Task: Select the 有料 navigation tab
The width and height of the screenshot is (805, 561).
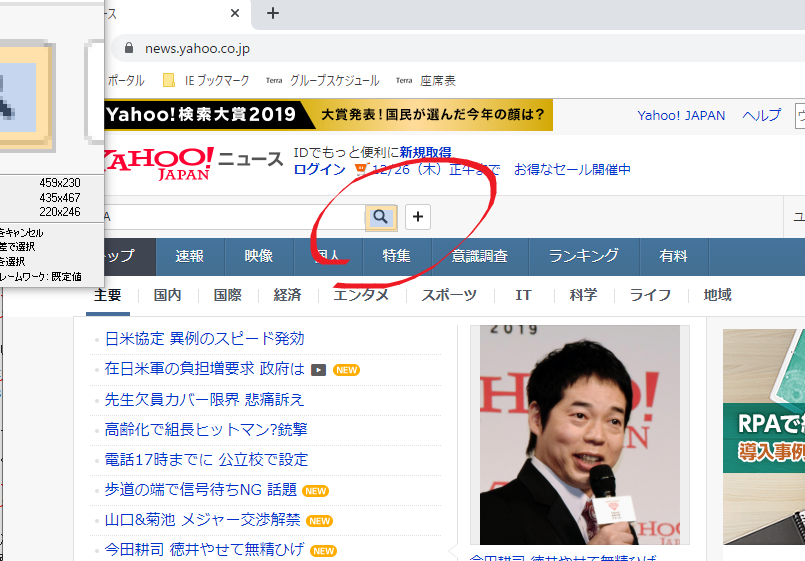Action: (674, 256)
